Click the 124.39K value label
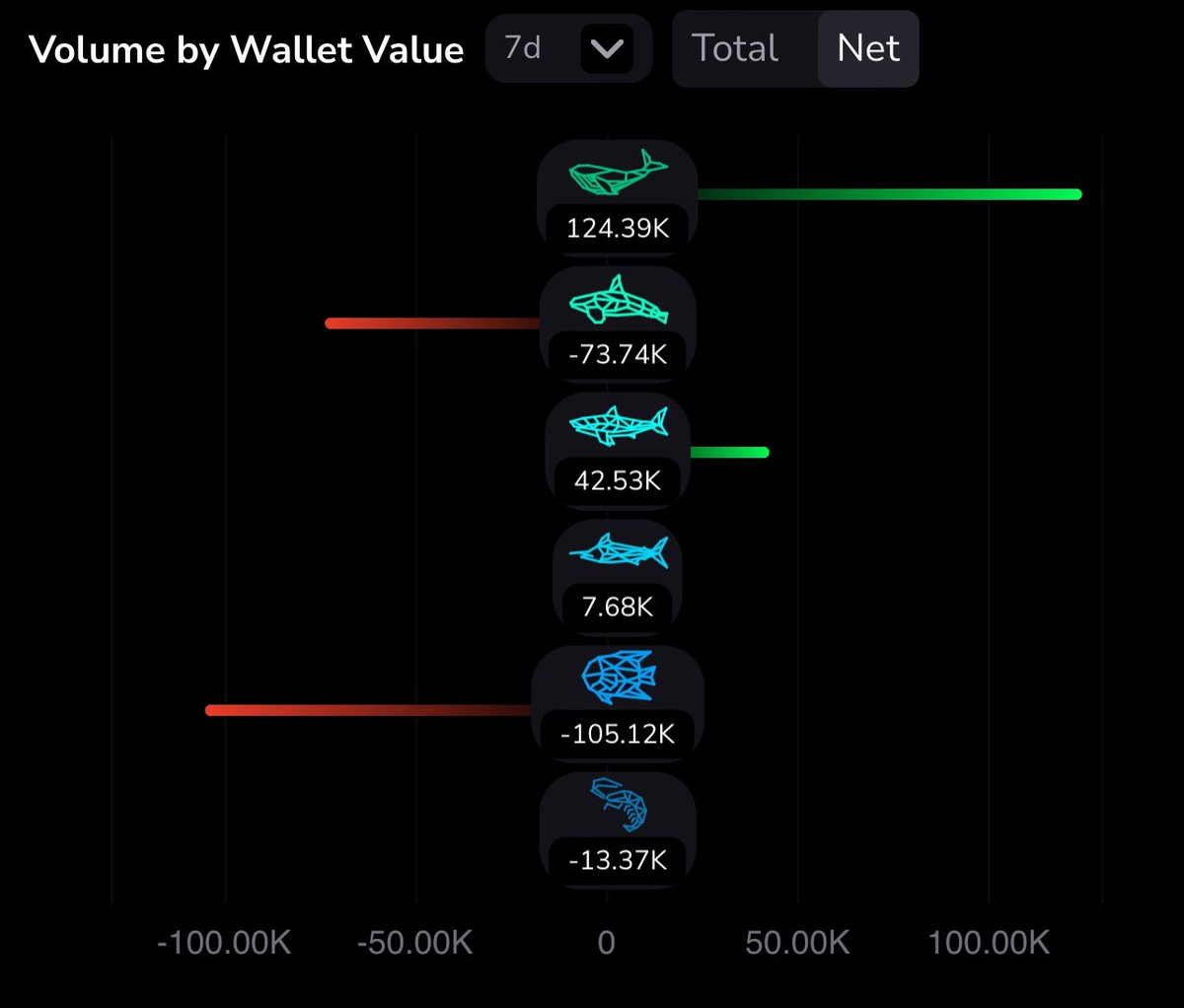The width and height of the screenshot is (1184, 1008). [618, 228]
